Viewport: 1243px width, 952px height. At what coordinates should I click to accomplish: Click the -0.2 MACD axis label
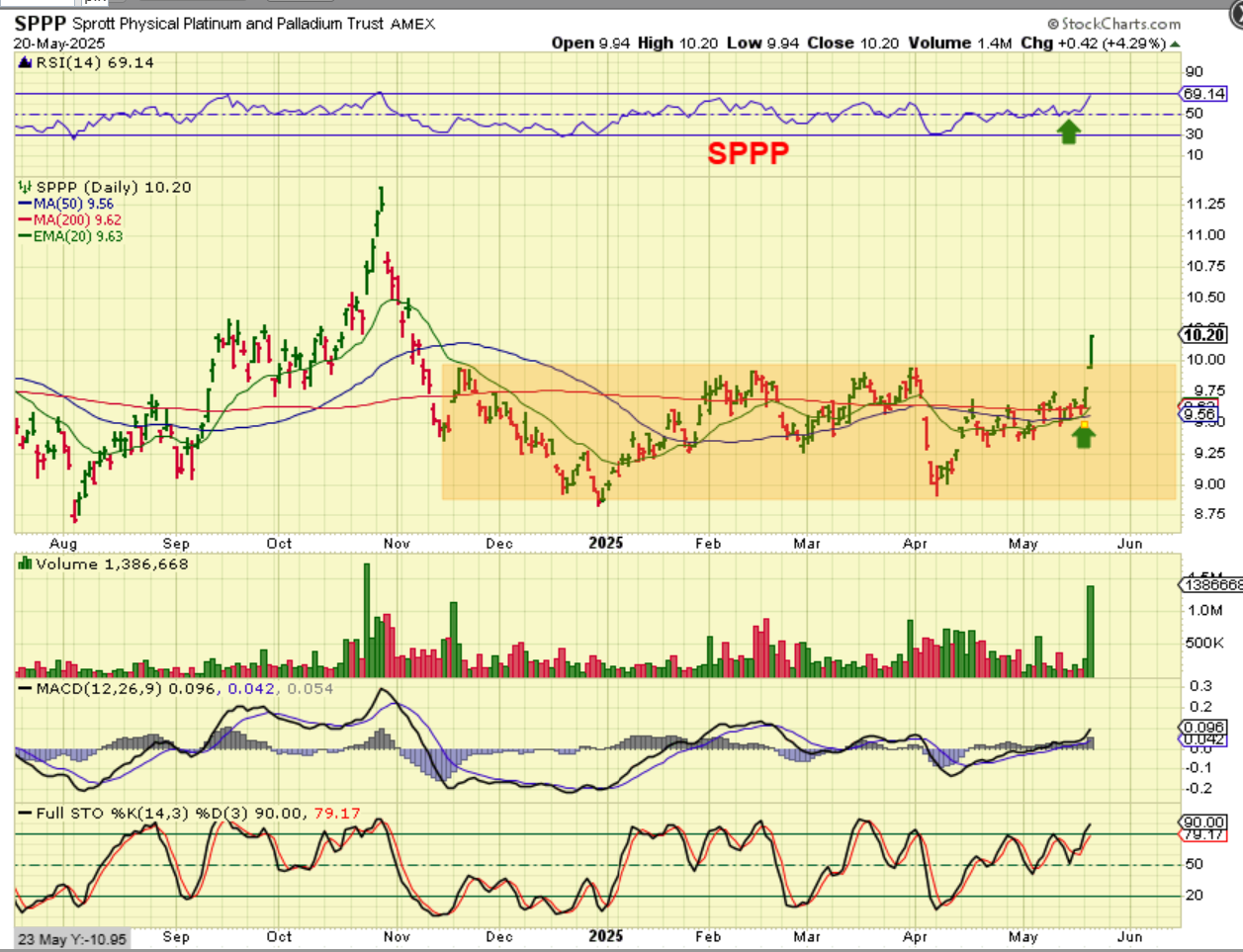point(1199,788)
